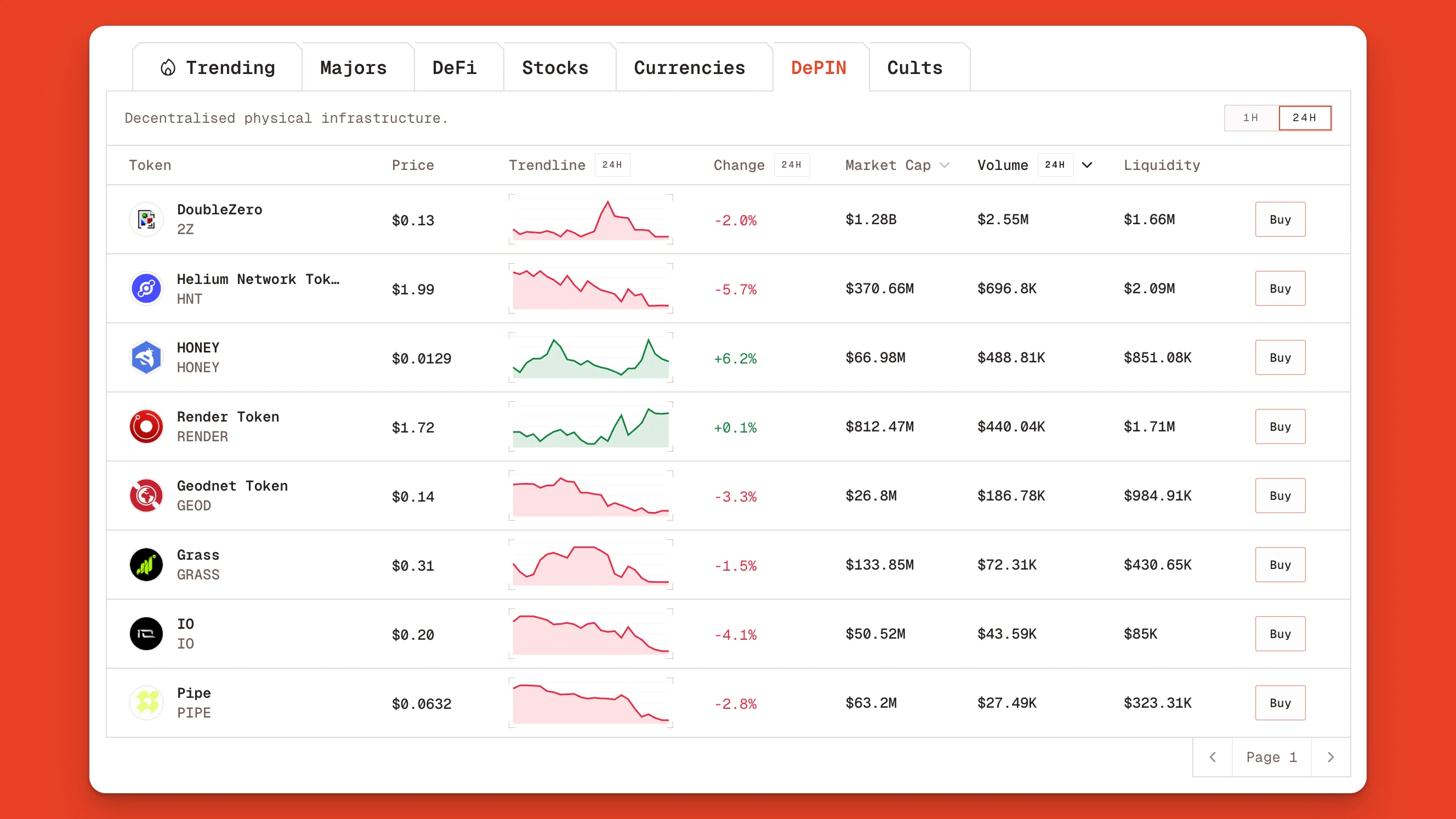
Task: Open the Trending tab
Action: 218,68
